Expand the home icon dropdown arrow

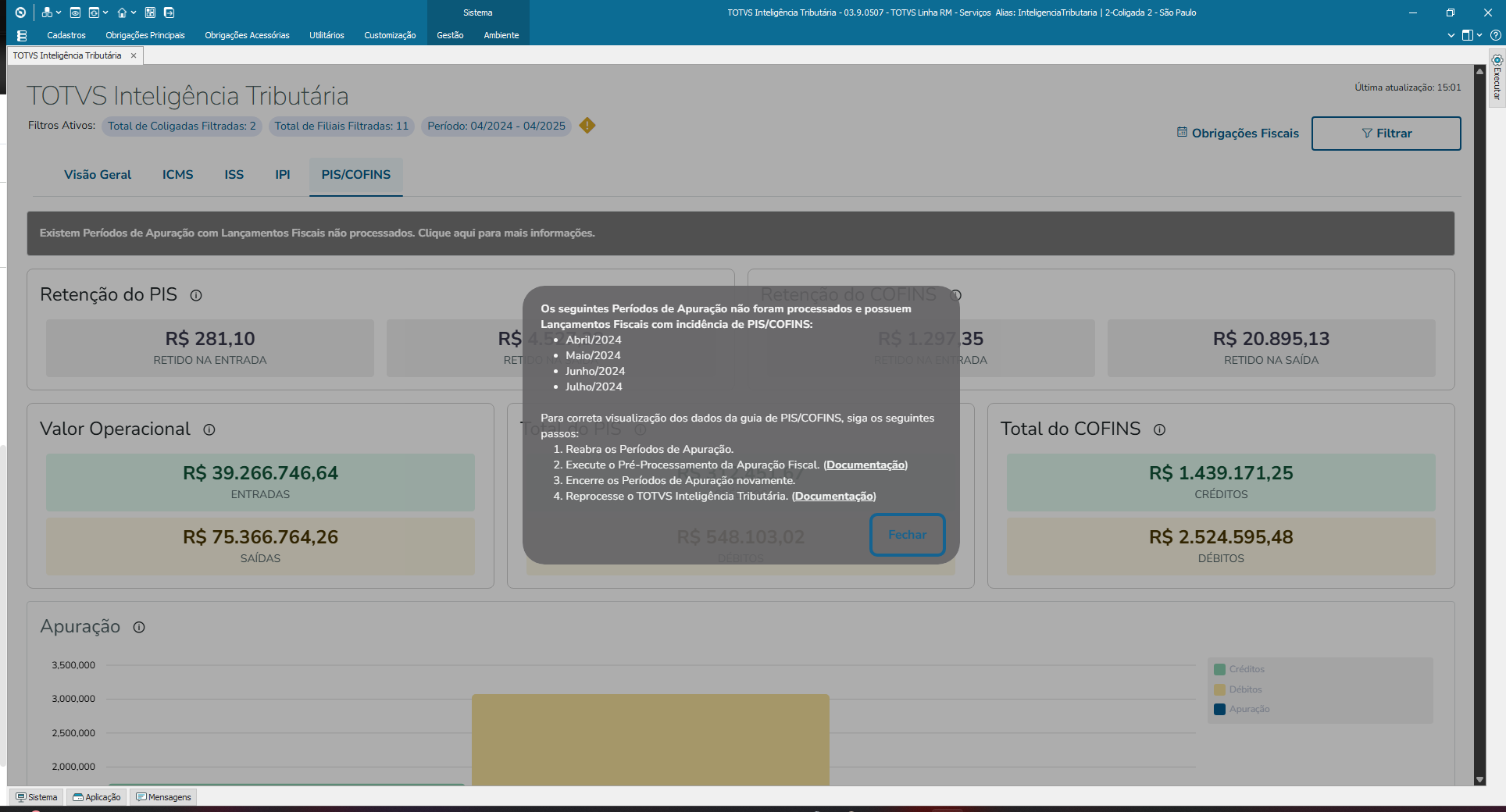tap(134, 12)
